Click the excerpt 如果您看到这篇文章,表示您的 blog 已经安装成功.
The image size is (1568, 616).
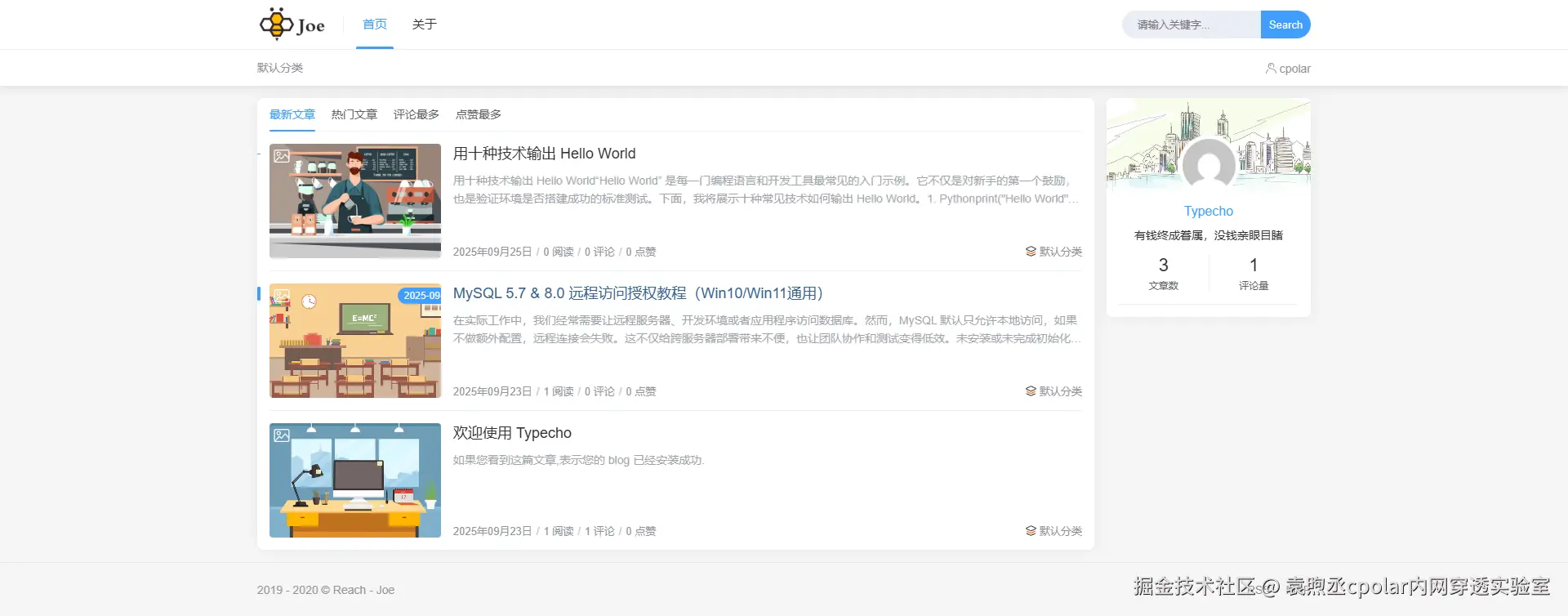pyautogui.click(x=579, y=460)
